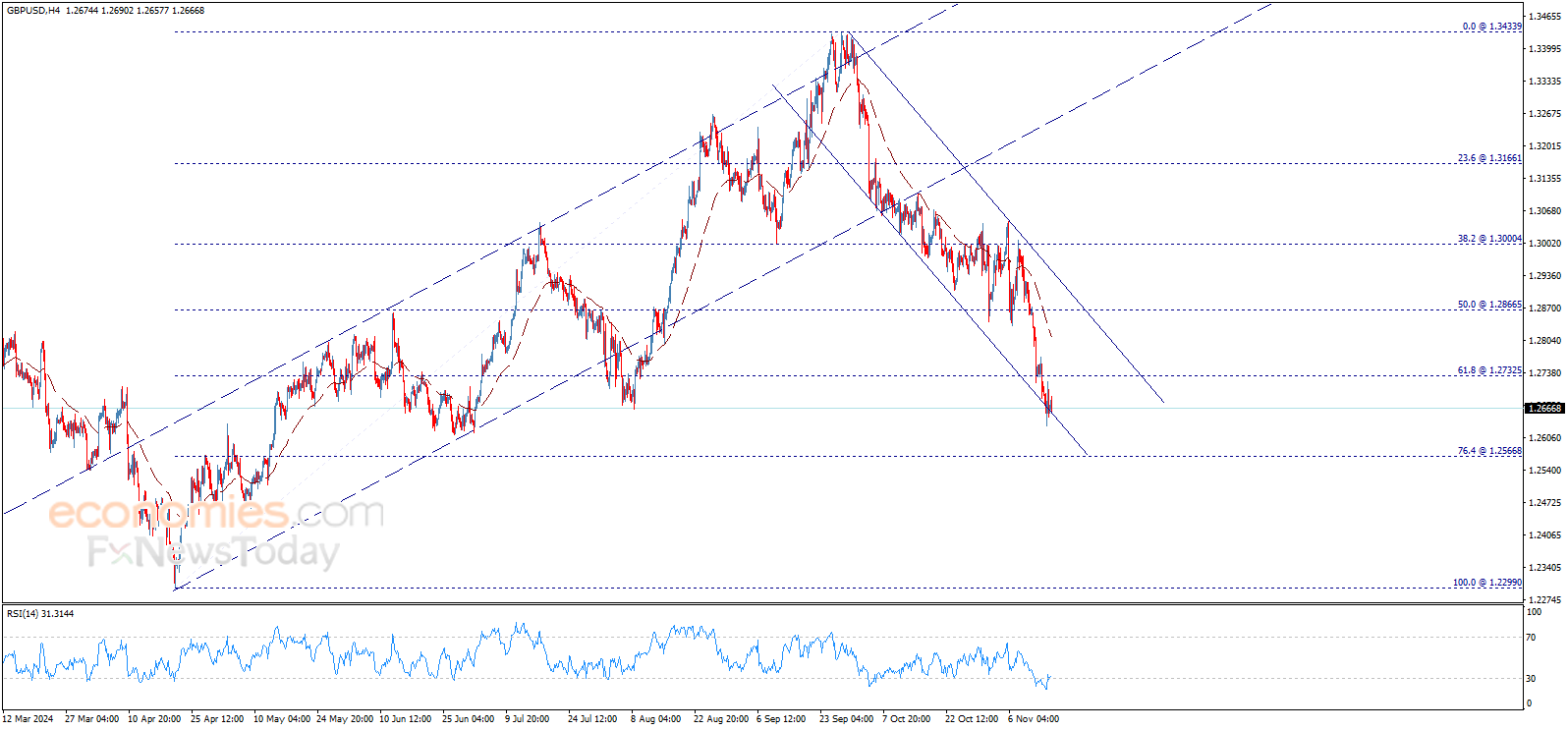Screen dimensions: 1568x730
Task: Click the 8 Aug 04:00 time label
Action: (656, 719)
